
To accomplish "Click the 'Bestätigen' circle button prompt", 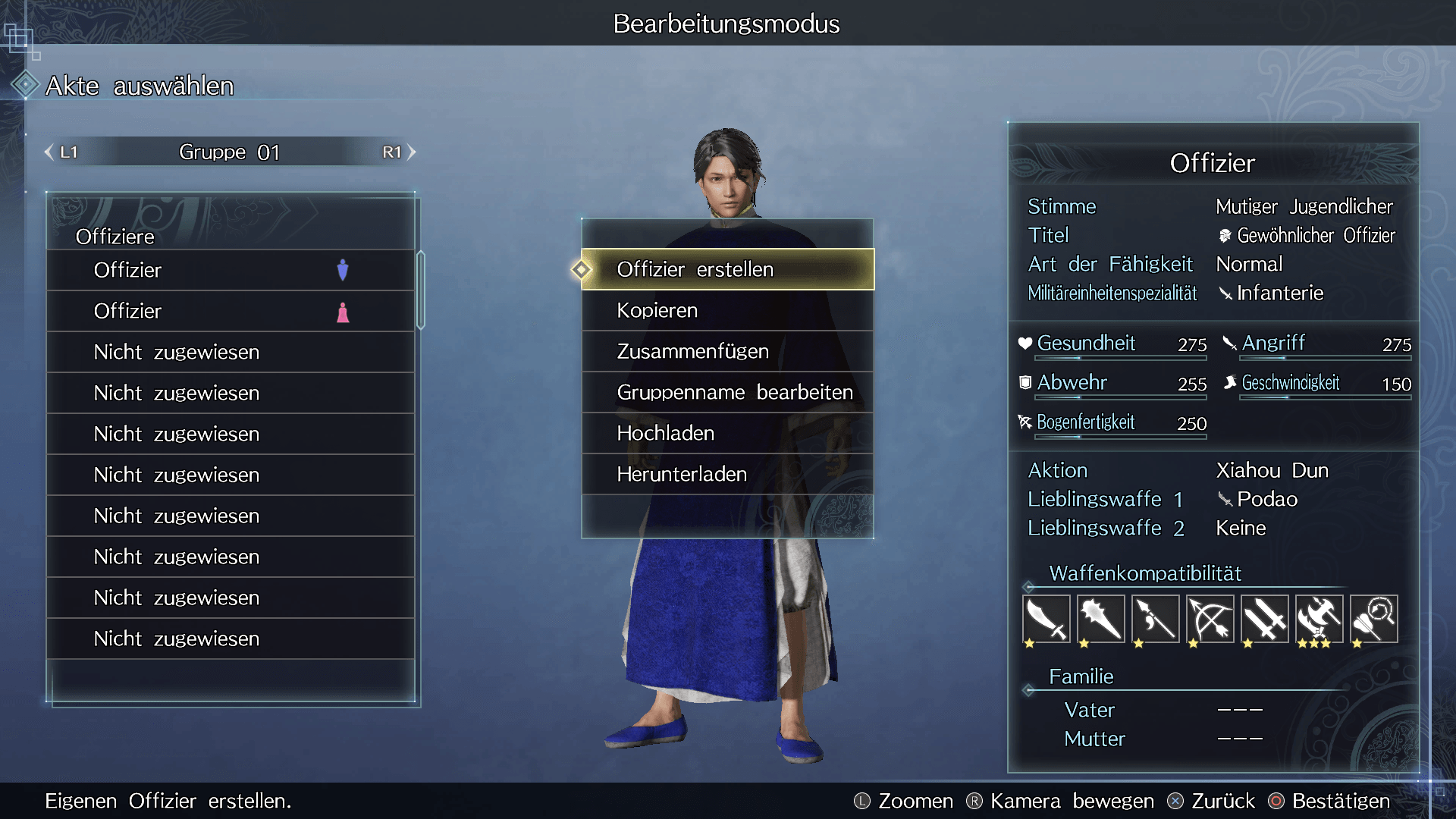I will pyautogui.click(x=1329, y=801).
